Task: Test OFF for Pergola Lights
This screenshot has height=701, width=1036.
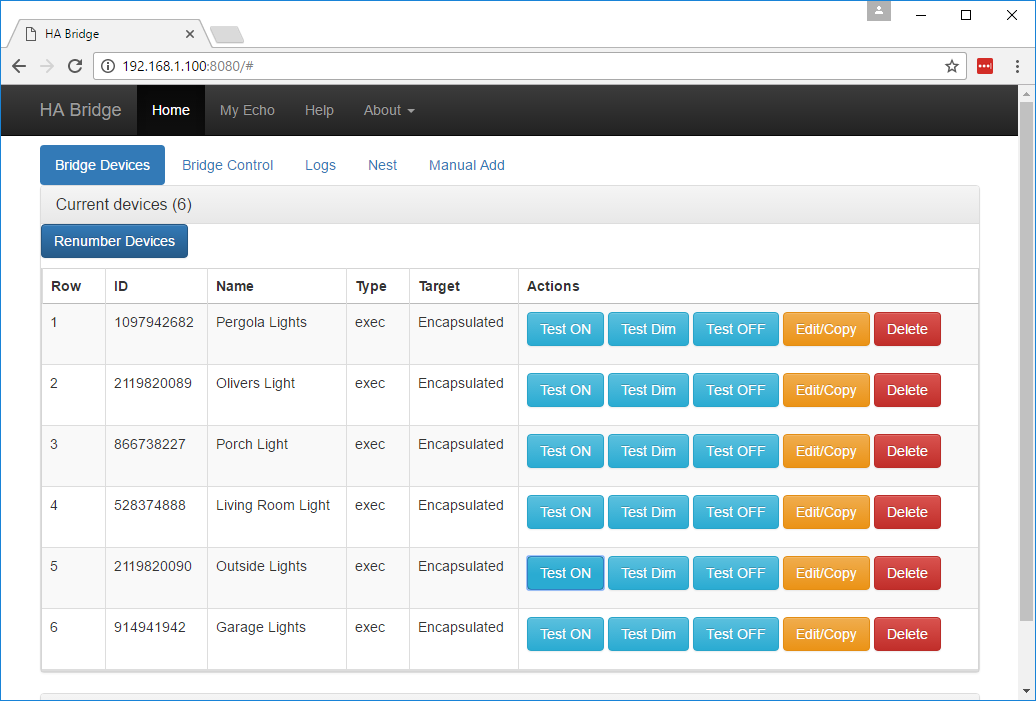Action: [735, 329]
